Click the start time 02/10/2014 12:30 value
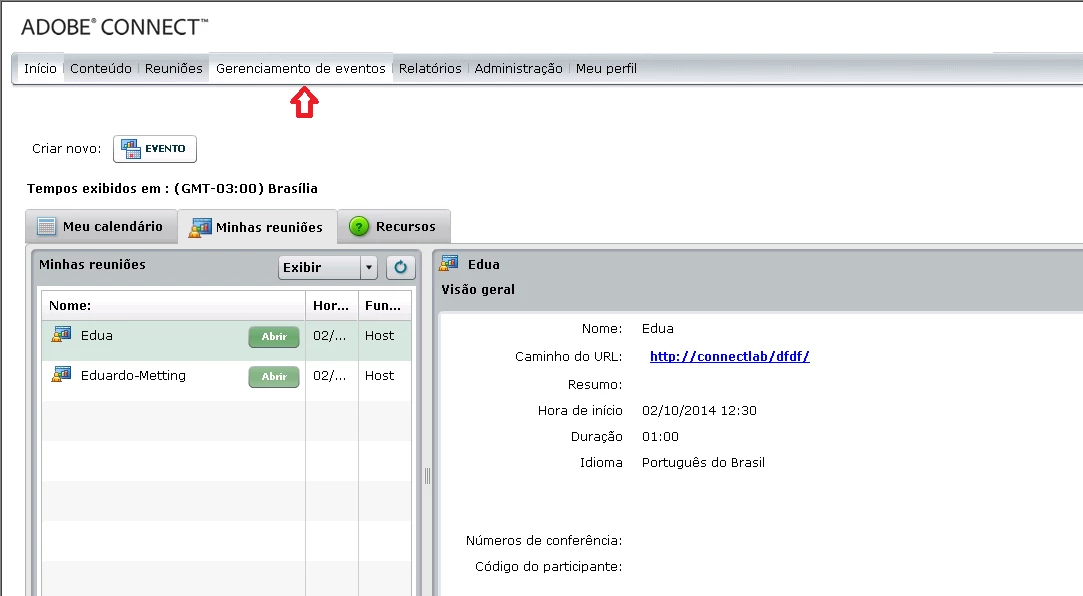 click(699, 410)
